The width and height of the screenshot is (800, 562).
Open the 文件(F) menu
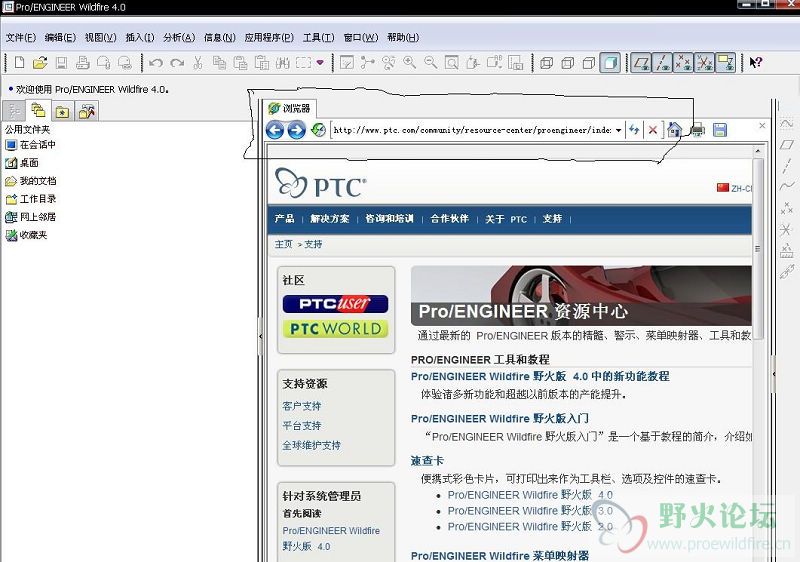pyautogui.click(x=21, y=37)
